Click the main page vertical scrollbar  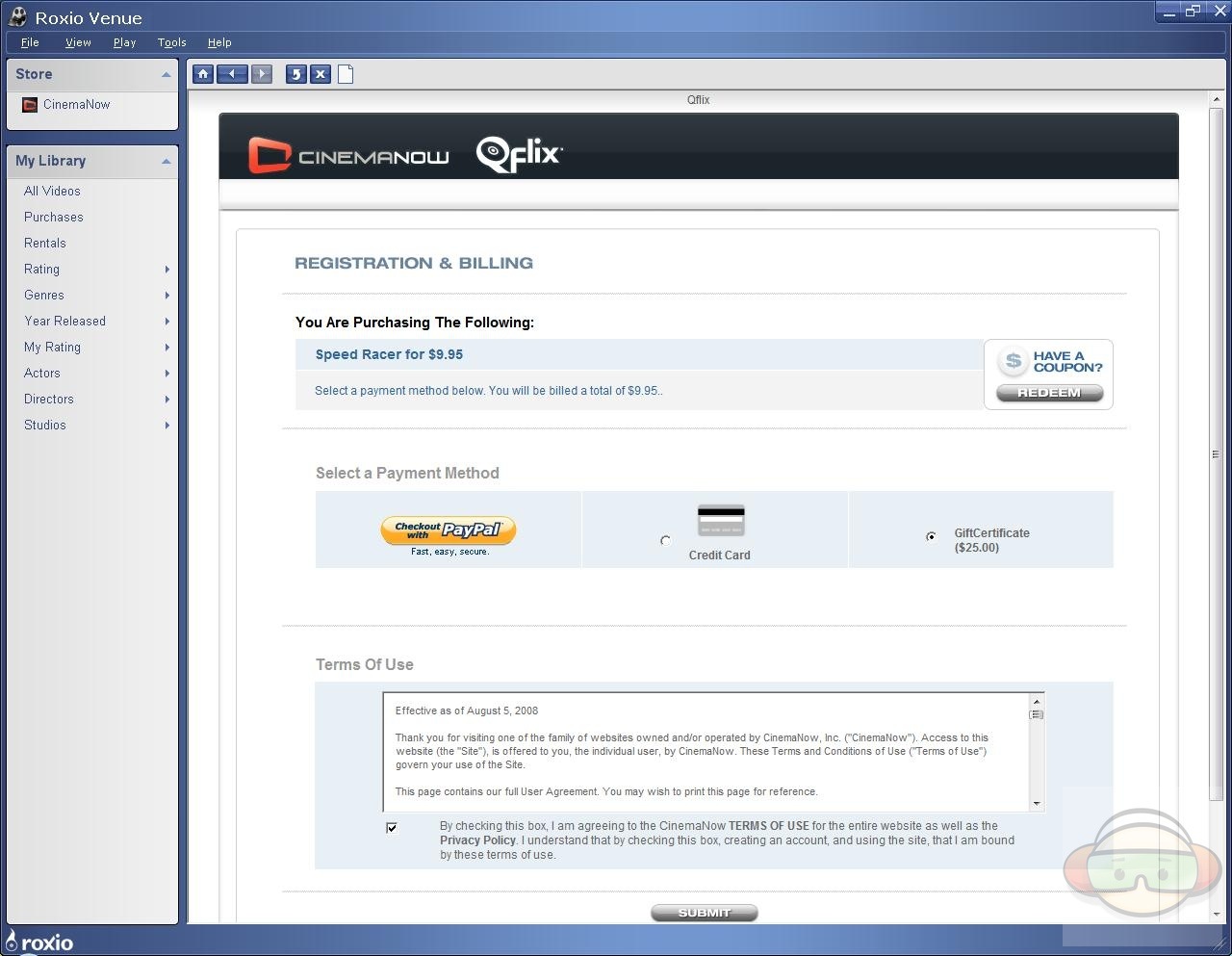pyautogui.click(x=1216, y=453)
